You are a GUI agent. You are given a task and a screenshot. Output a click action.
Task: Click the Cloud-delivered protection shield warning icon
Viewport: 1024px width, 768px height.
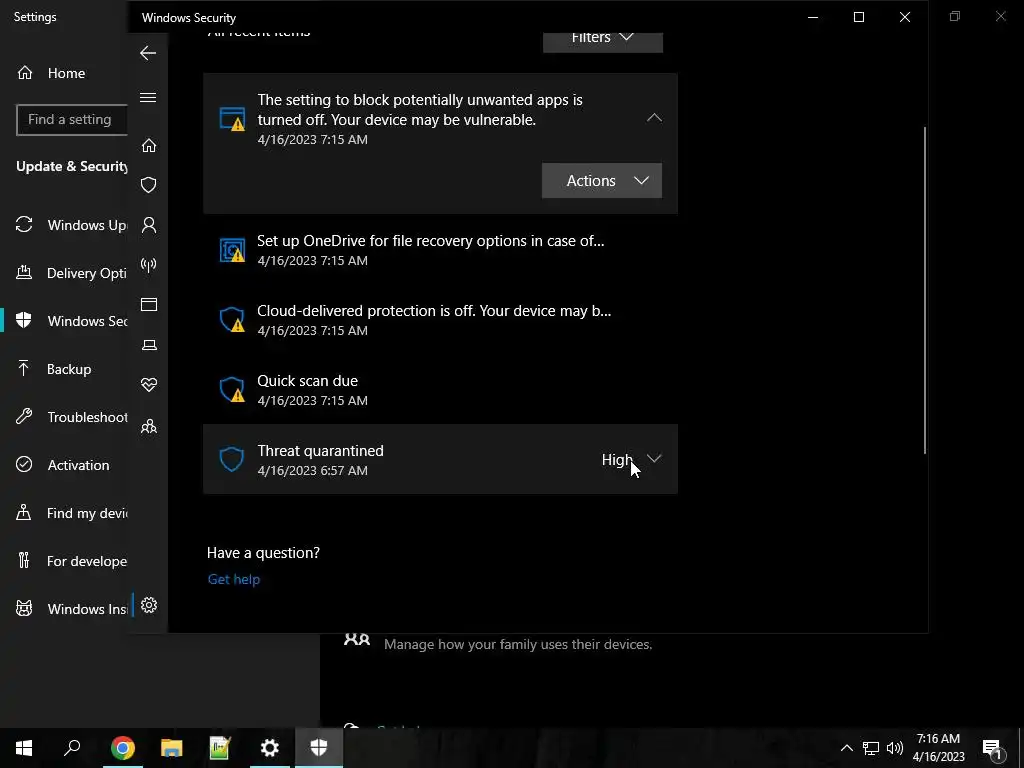click(232, 320)
